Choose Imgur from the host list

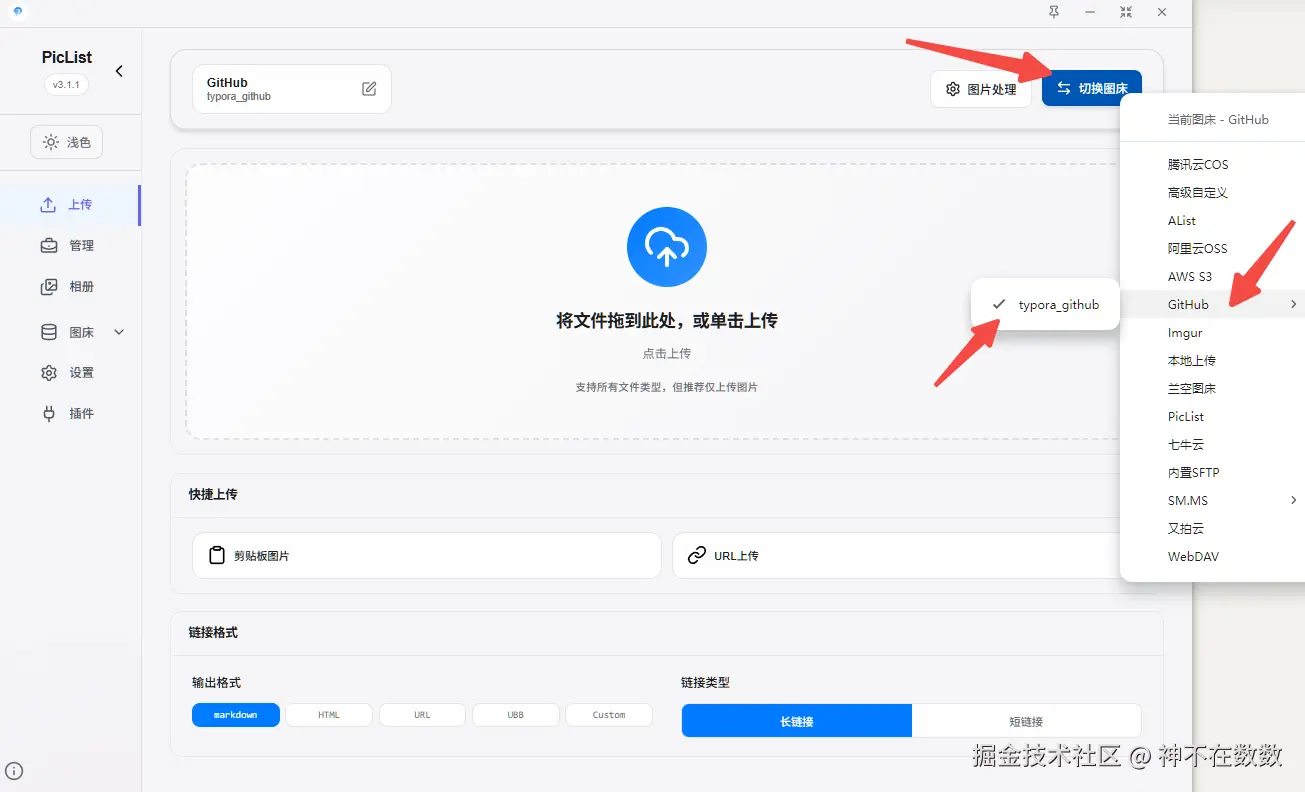click(x=1212, y=333)
